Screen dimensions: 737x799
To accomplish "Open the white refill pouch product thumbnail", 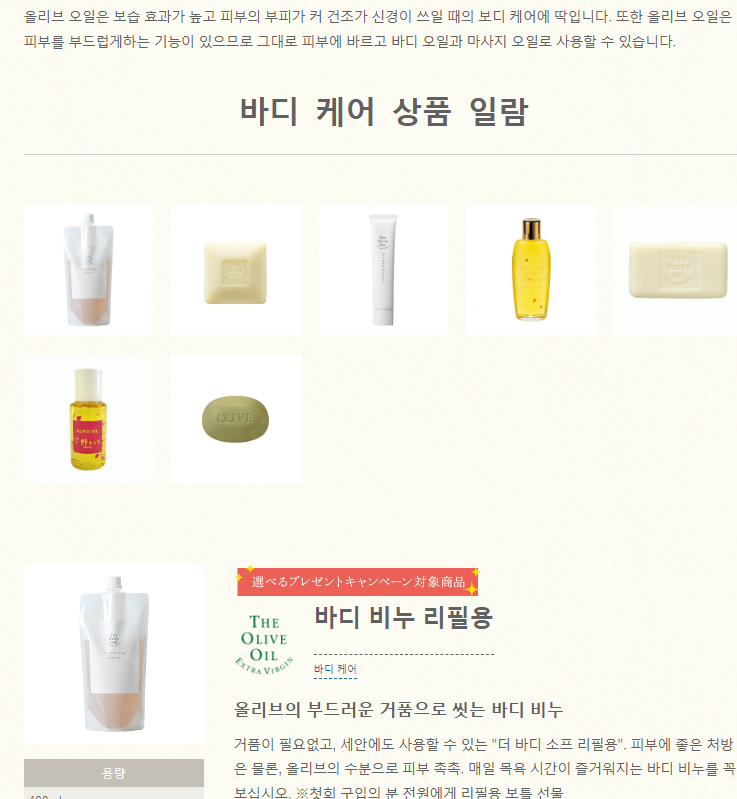I will click(88, 270).
